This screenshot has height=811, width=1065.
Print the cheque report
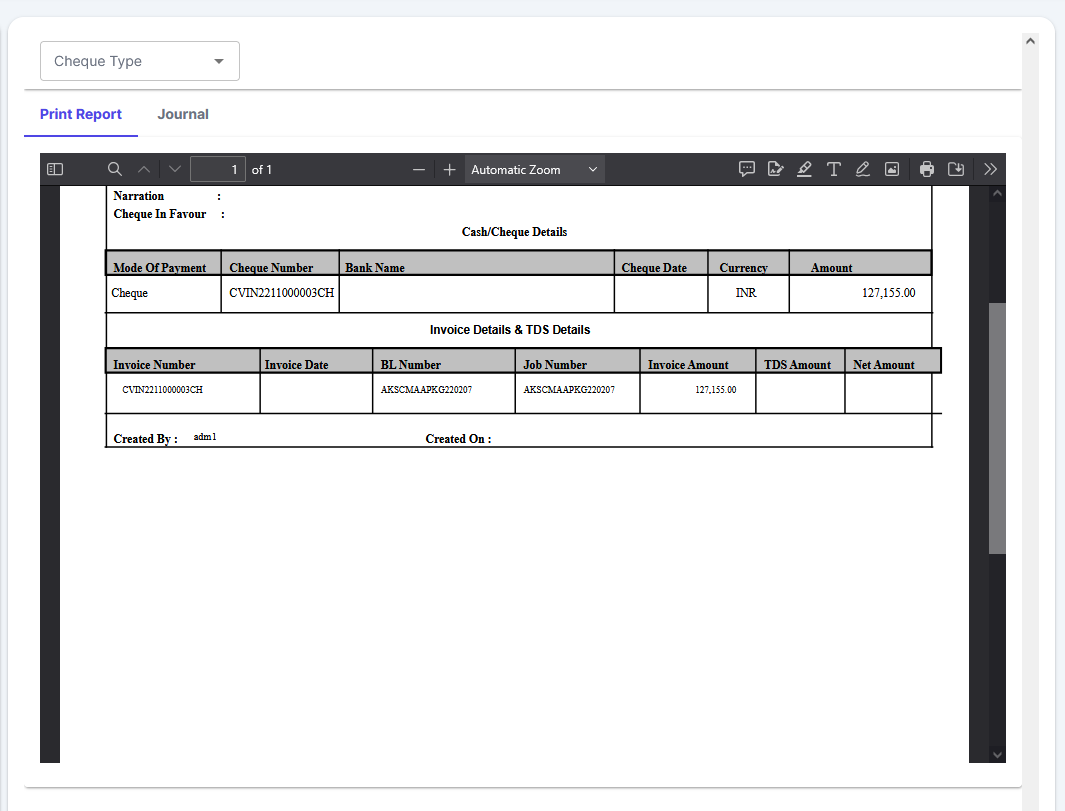coord(927,169)
